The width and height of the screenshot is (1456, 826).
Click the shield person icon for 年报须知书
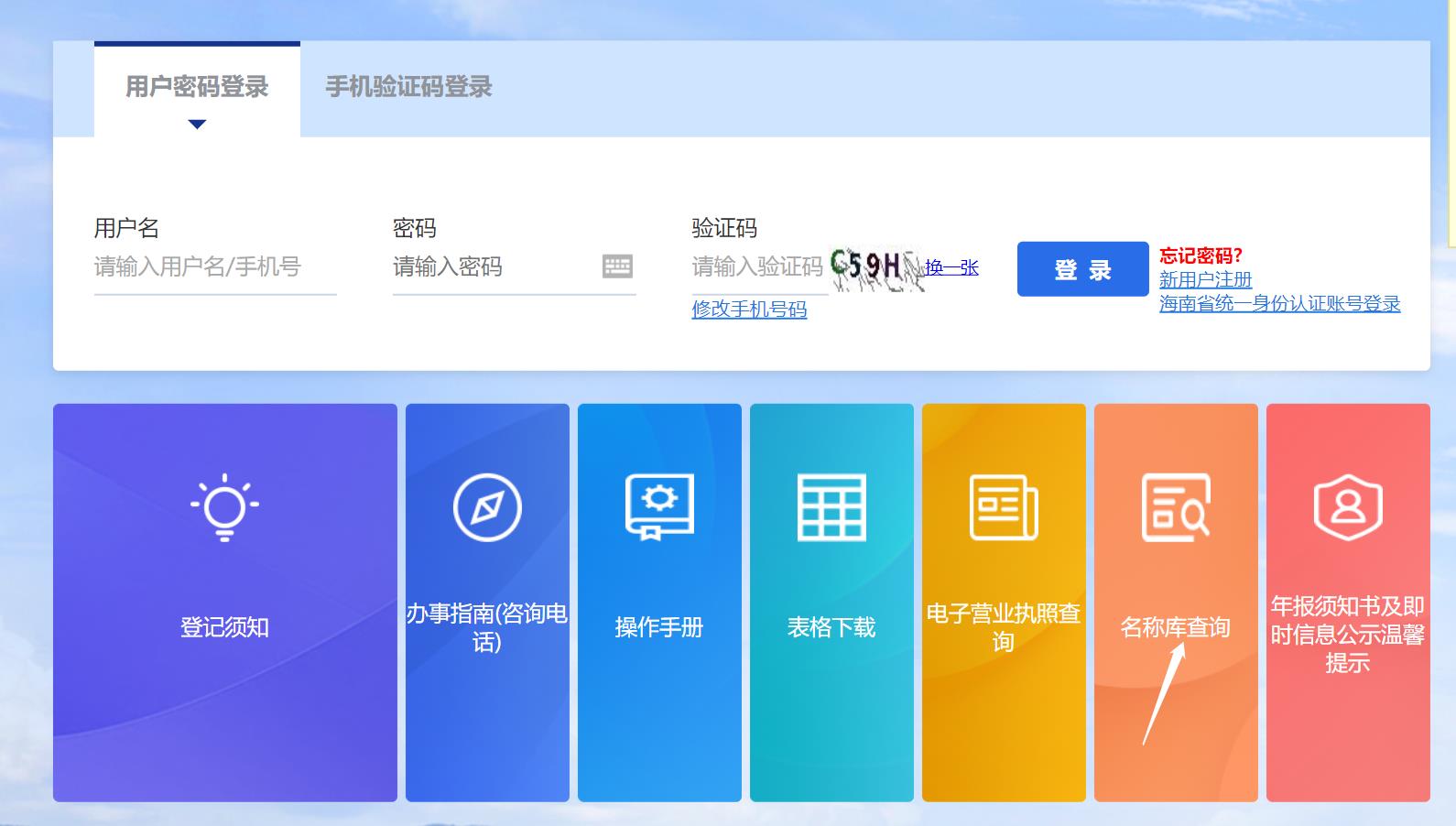tap(1348, 507)
